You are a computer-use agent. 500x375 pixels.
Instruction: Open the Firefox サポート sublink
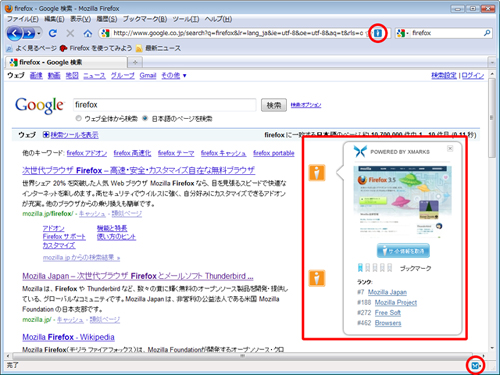[64, 237]
